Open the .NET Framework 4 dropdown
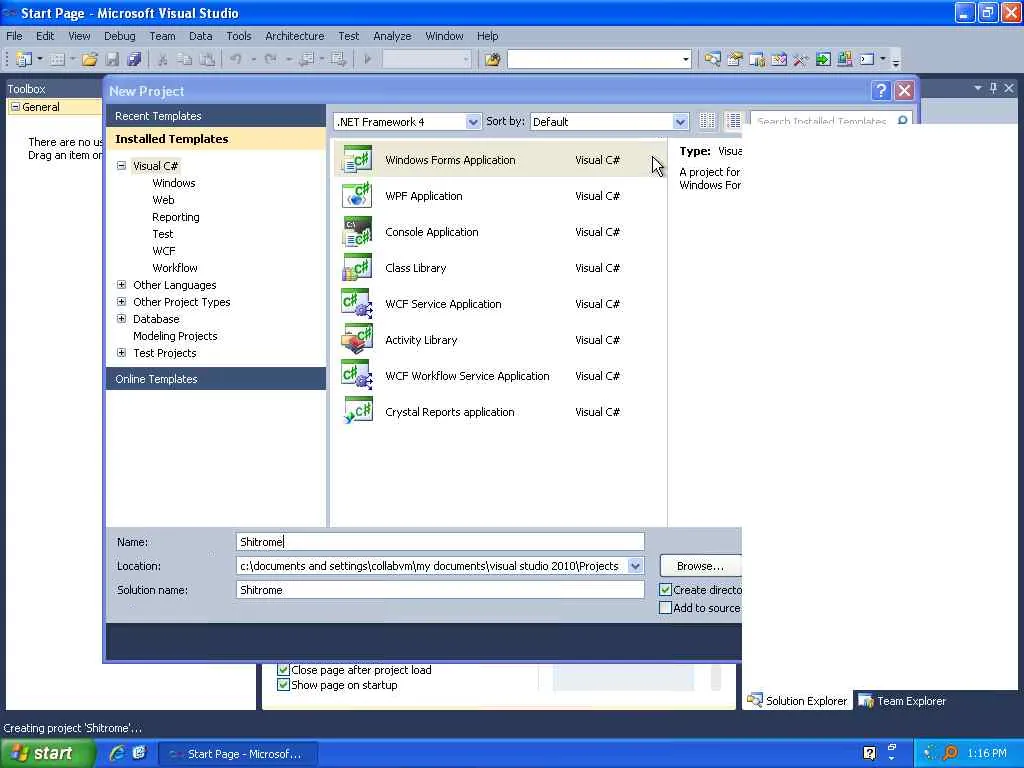Image resolution: width=1024 pixels, height=768 pixels. [x=473, y=121]
